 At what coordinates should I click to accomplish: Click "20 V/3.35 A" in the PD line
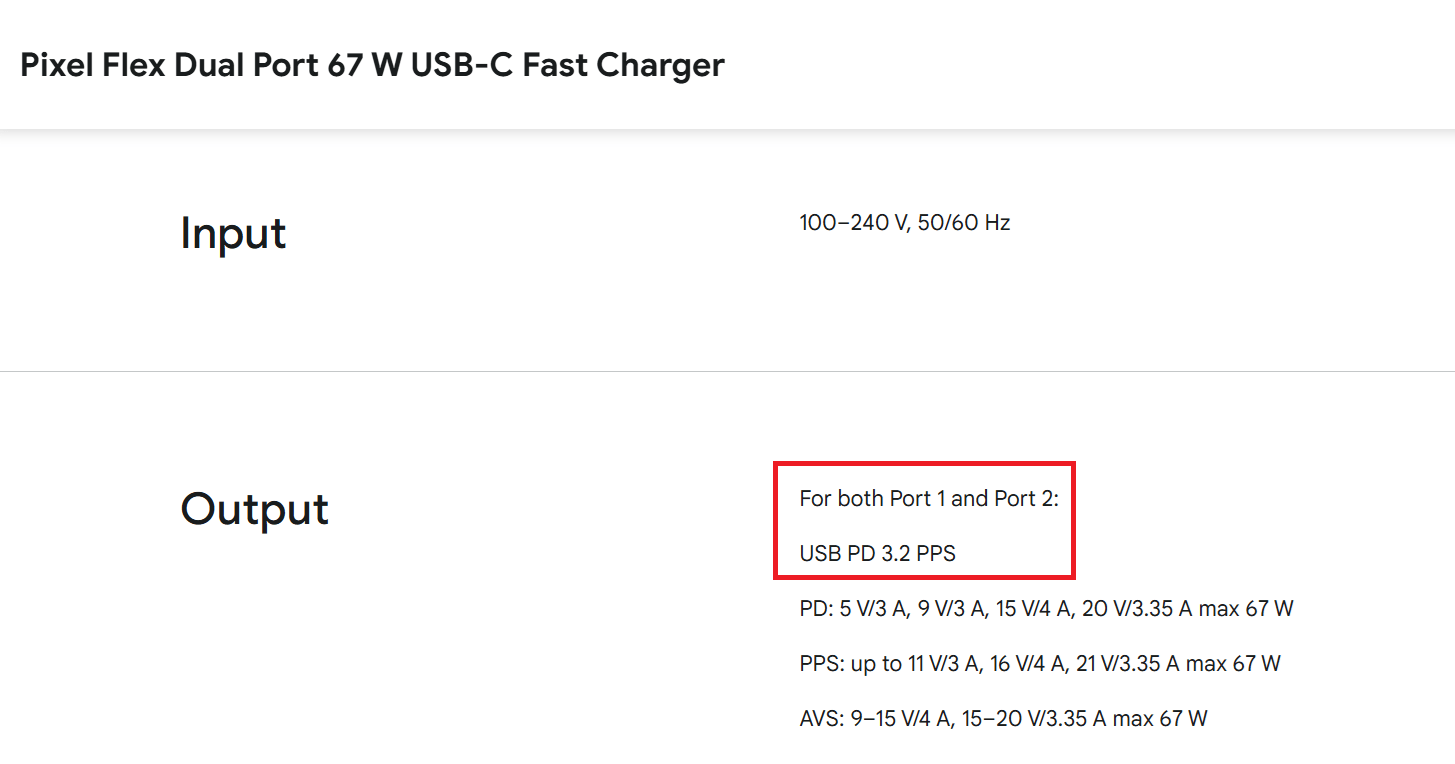(1137, 609)
